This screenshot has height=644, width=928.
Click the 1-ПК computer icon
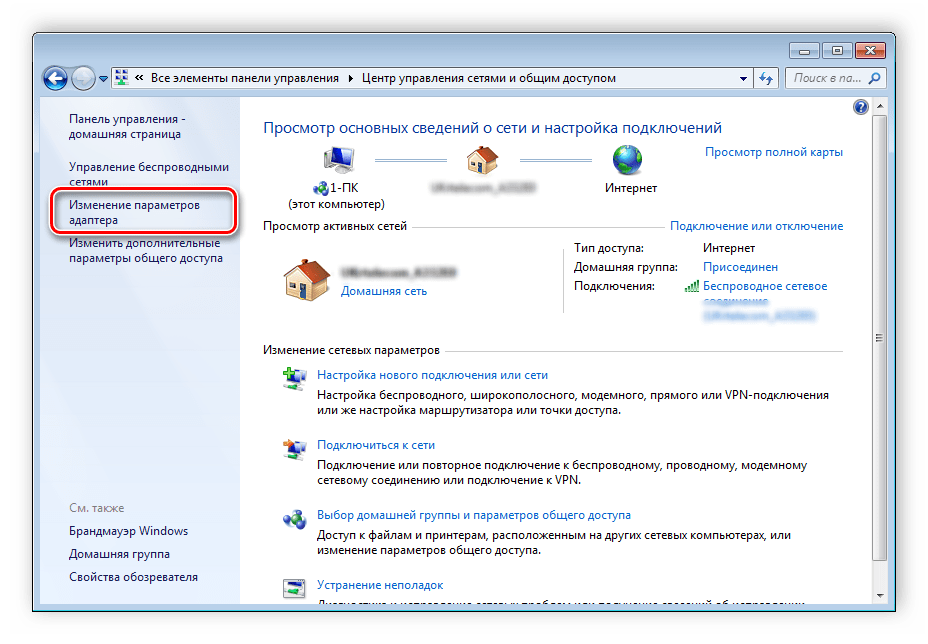pyautogui.click(x=338, y=160)
